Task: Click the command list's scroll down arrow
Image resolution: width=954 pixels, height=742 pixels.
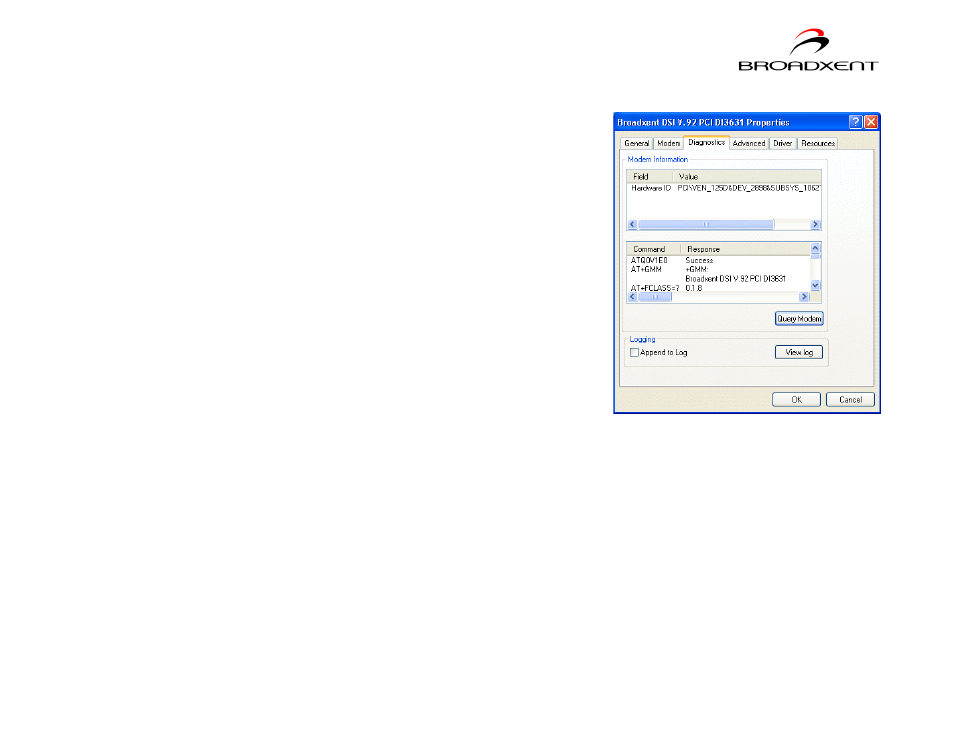Action: pos(815,285)
